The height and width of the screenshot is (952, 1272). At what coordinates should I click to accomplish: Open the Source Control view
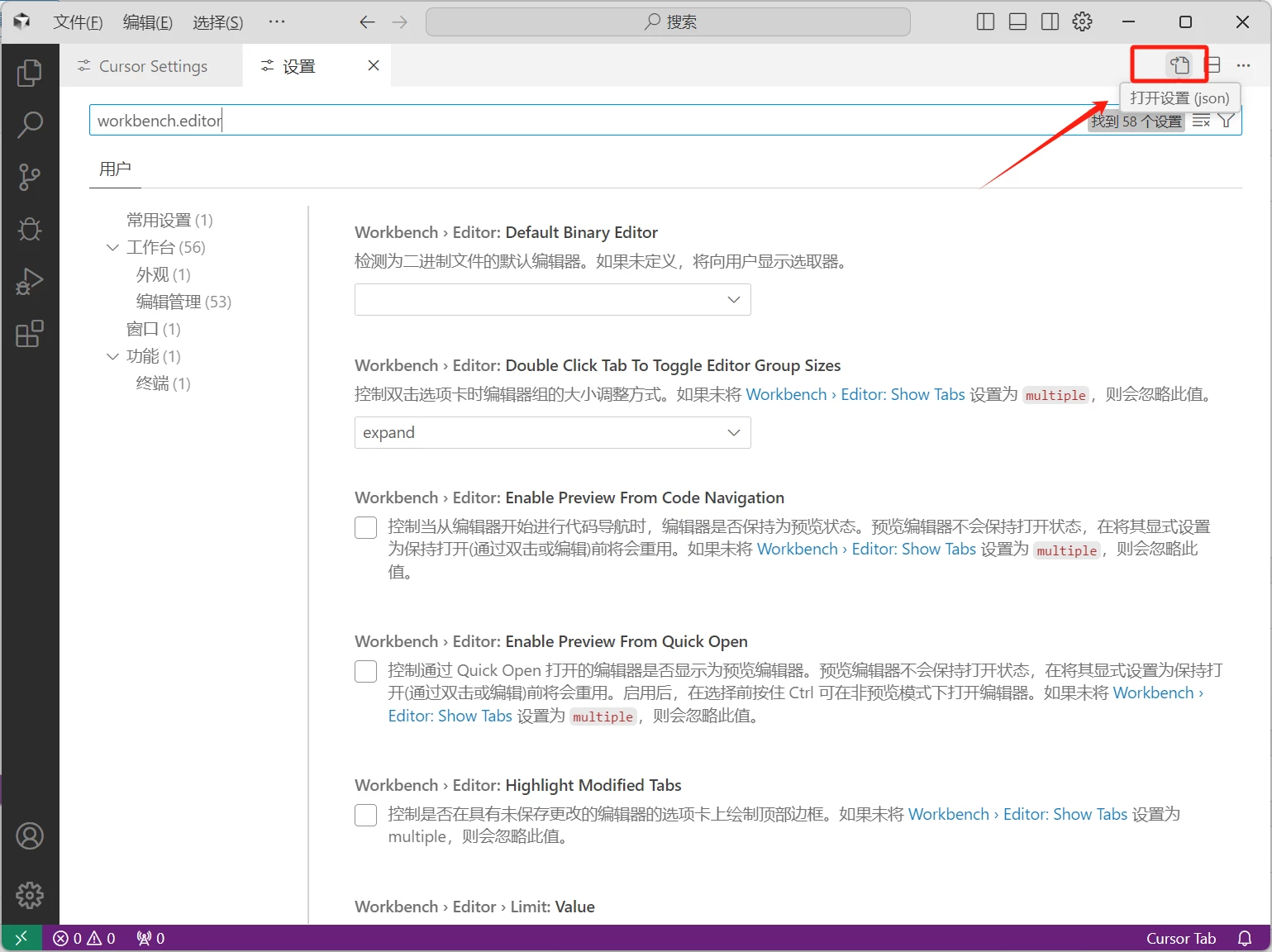pyautogui.click(x=30, y=177)
